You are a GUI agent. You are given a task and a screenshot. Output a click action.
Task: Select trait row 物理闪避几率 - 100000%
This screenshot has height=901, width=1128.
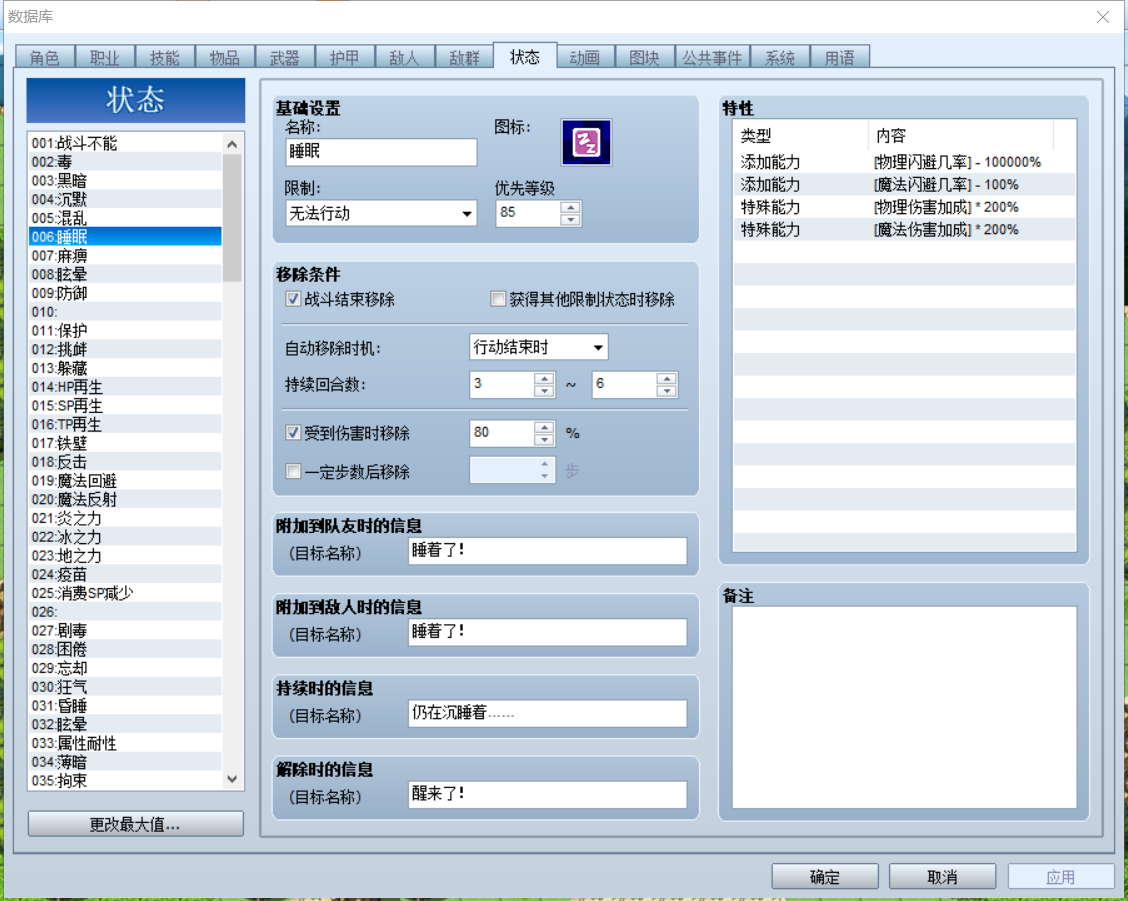[x=904, y=162]
